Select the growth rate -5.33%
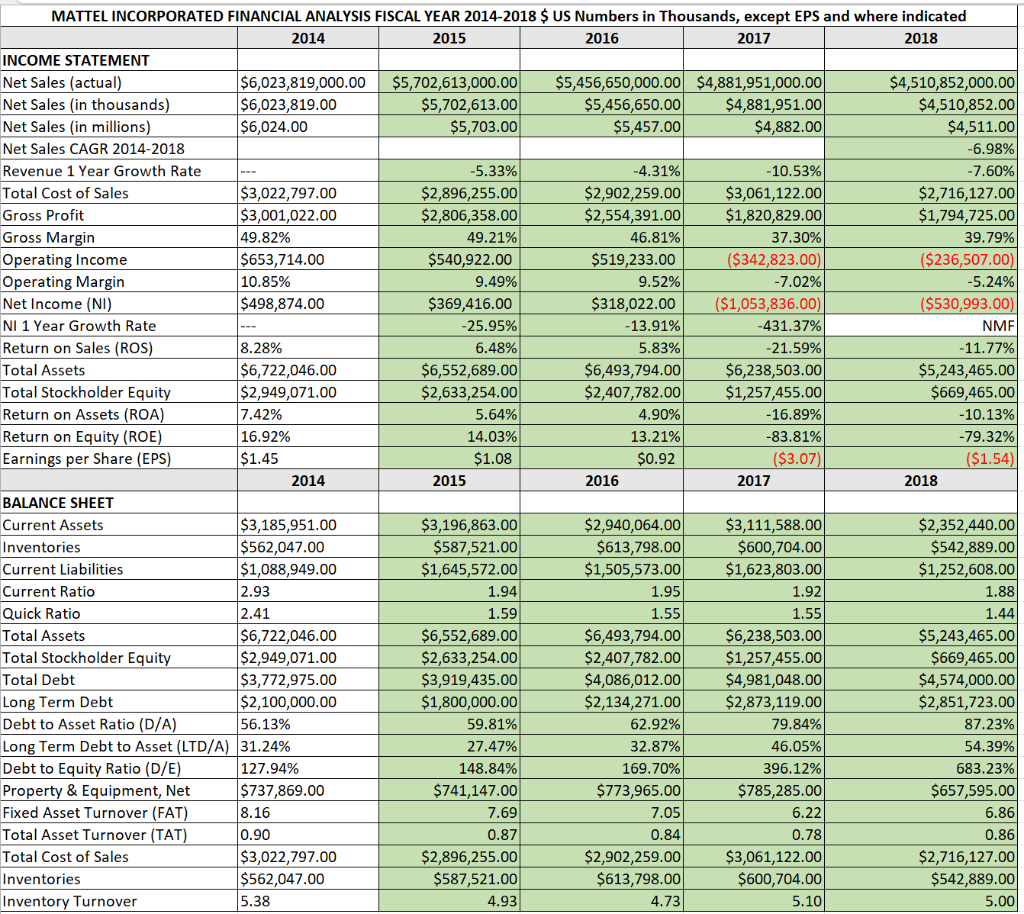Image resolution: width=1024 pixels, height=914 pixels. click(493, 172)
